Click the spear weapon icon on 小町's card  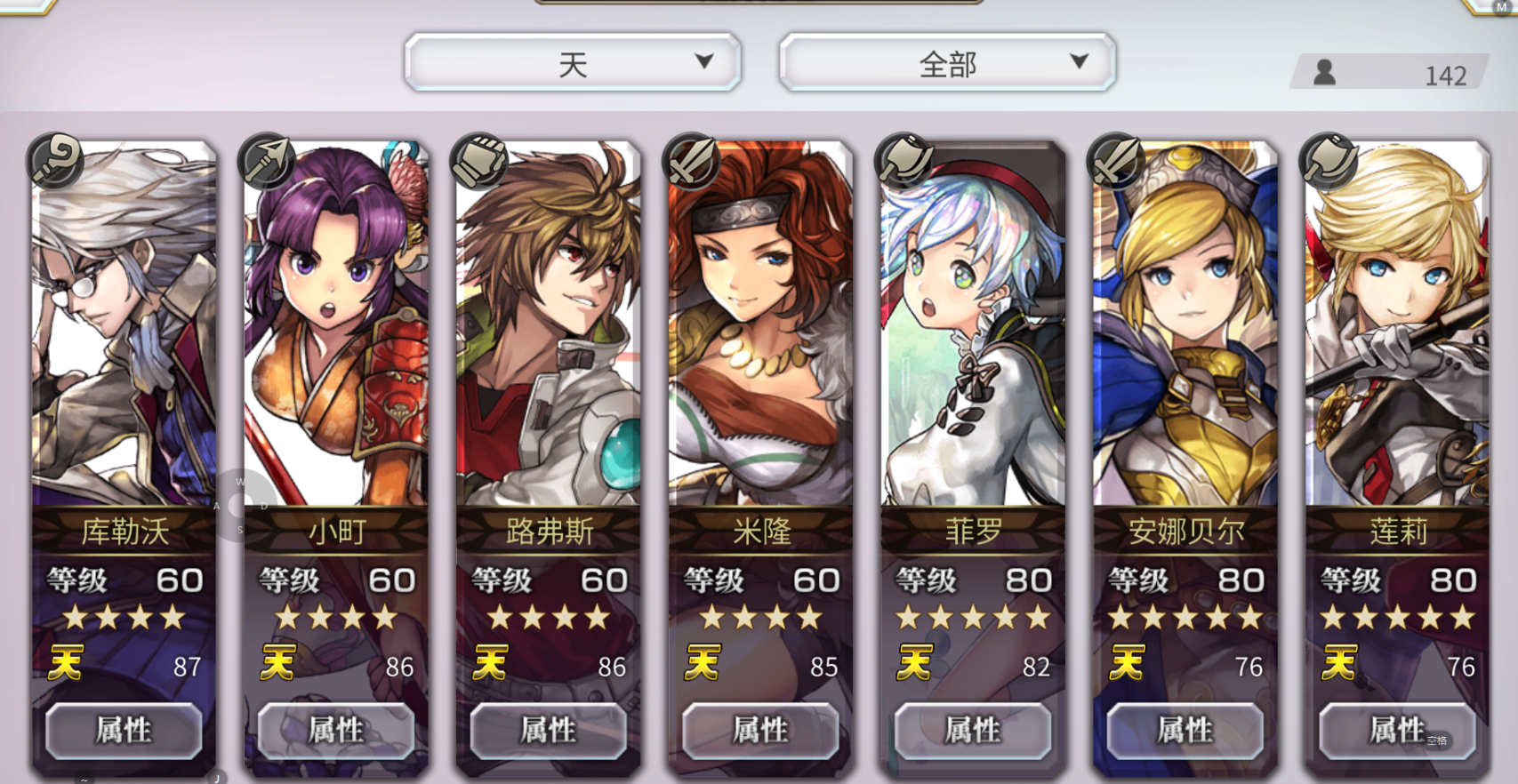pos(267,160)
